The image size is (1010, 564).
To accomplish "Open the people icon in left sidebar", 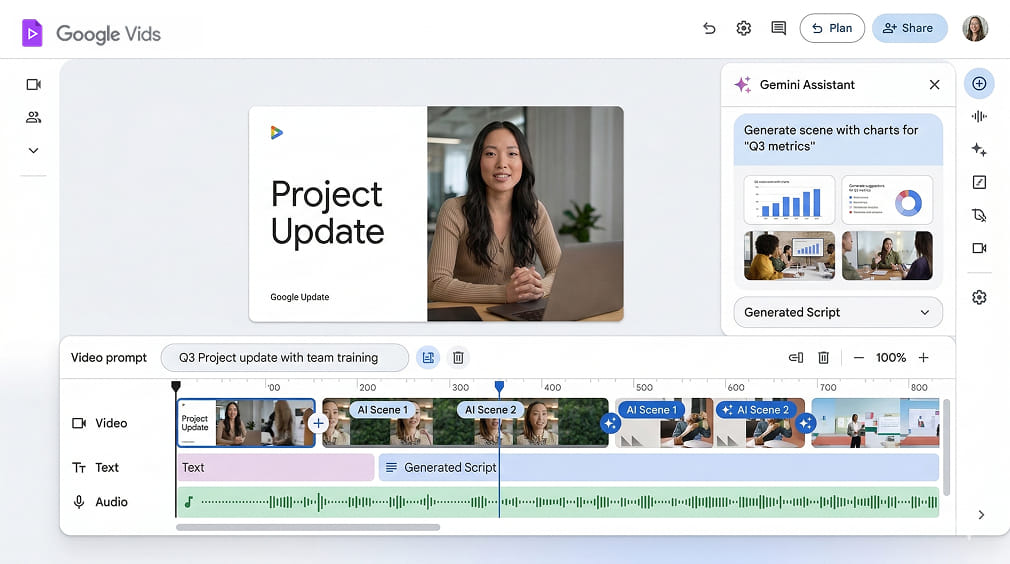I will [33, 117].
